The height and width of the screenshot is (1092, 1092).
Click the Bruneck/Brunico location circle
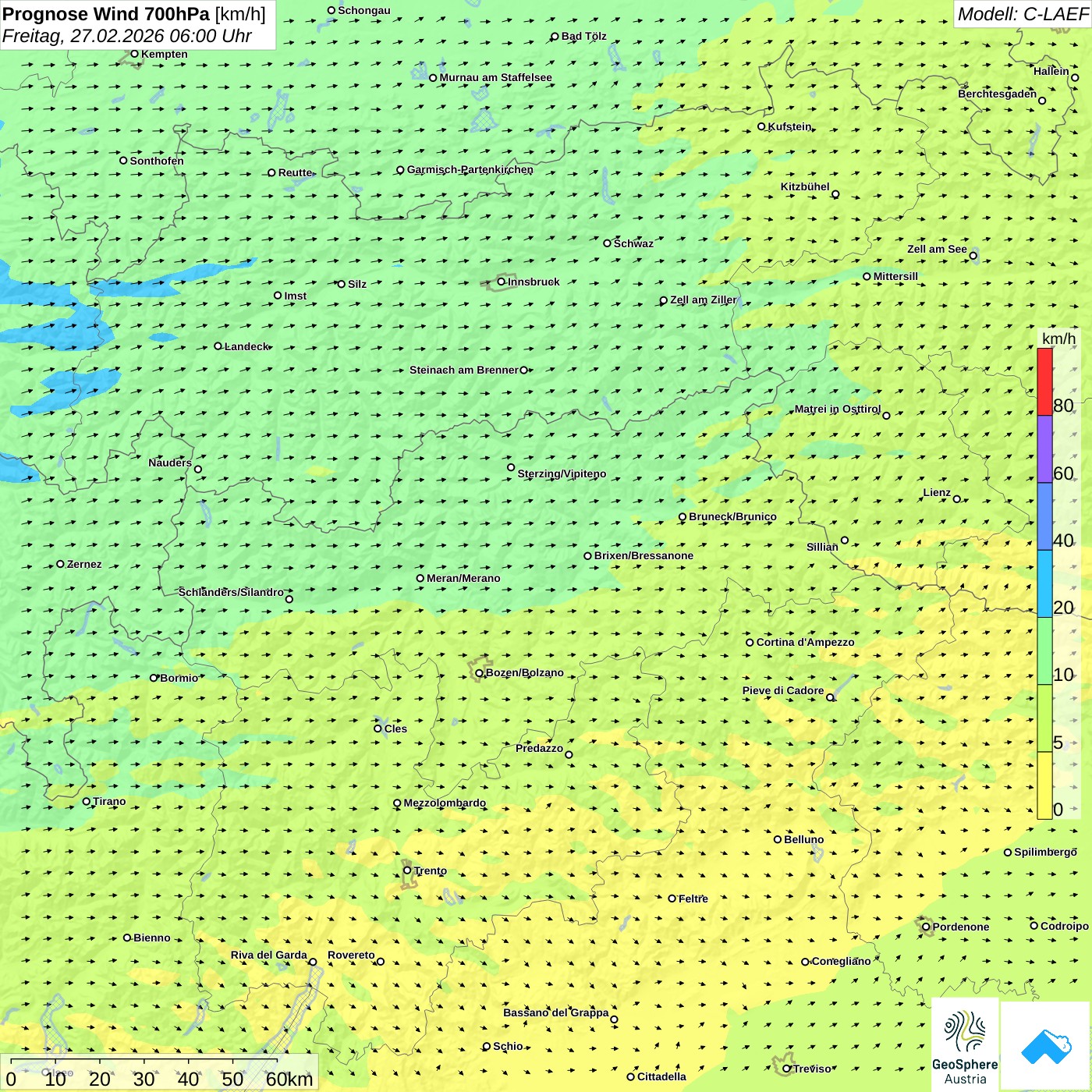pos(682,517)
